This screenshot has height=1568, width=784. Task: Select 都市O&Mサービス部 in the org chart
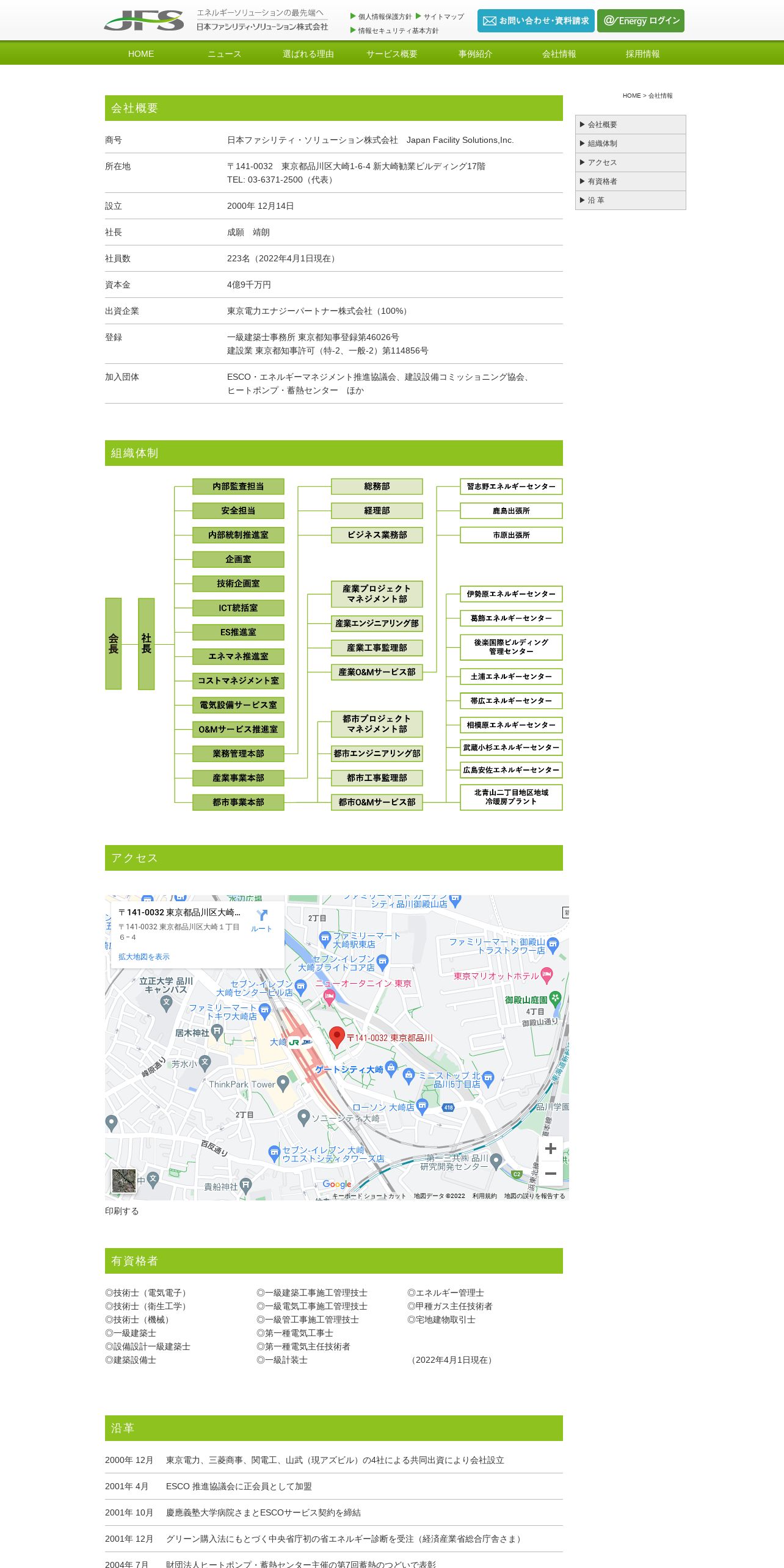pos(377,802)
